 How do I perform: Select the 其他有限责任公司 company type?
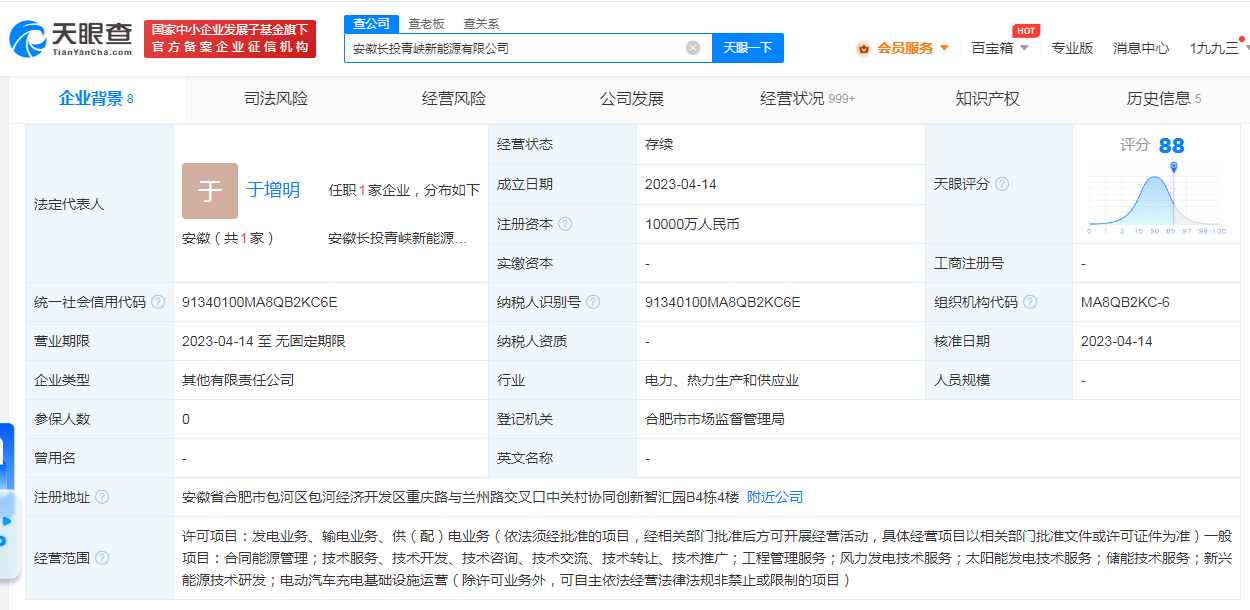[238, 380]
